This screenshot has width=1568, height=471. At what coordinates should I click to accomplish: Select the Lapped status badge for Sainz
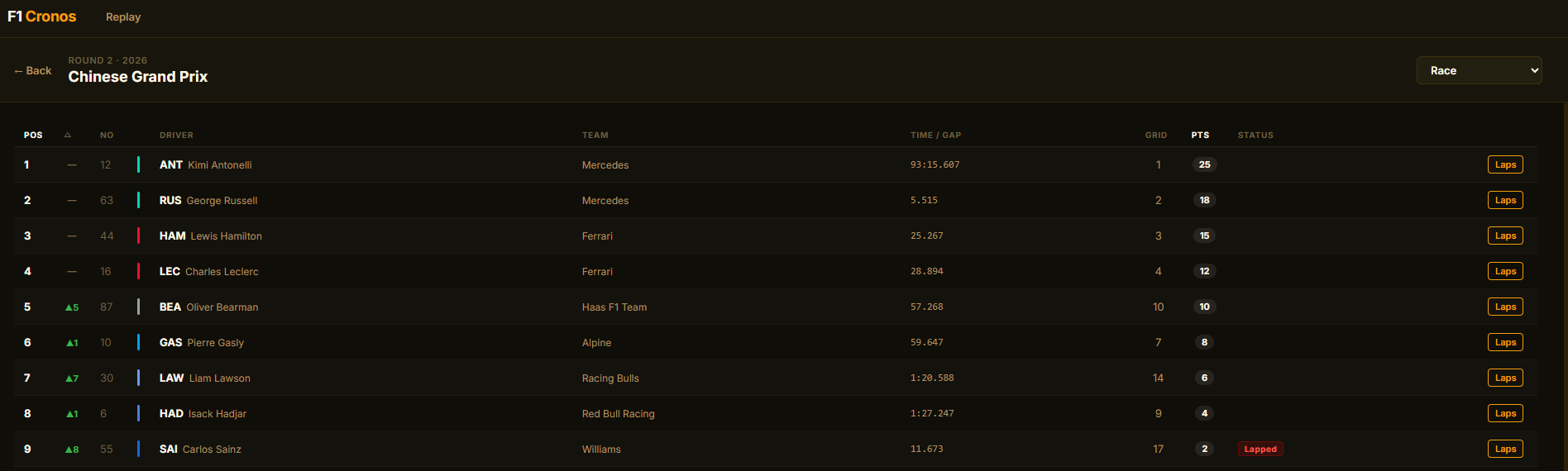[1260, 449]
